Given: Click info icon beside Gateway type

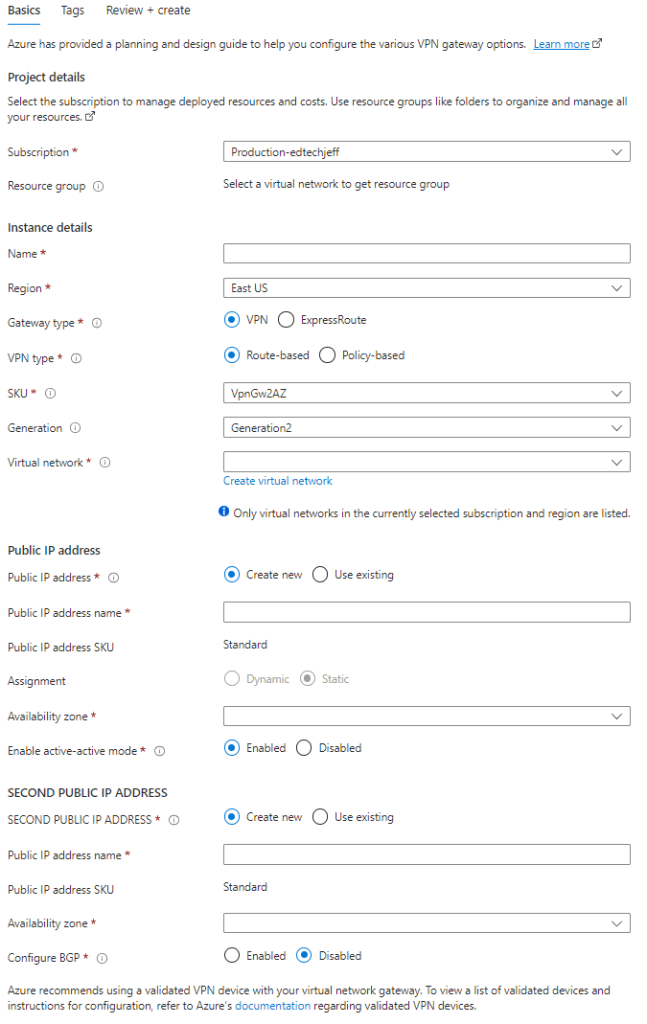Looking at the screenshot, I should 97,323.
